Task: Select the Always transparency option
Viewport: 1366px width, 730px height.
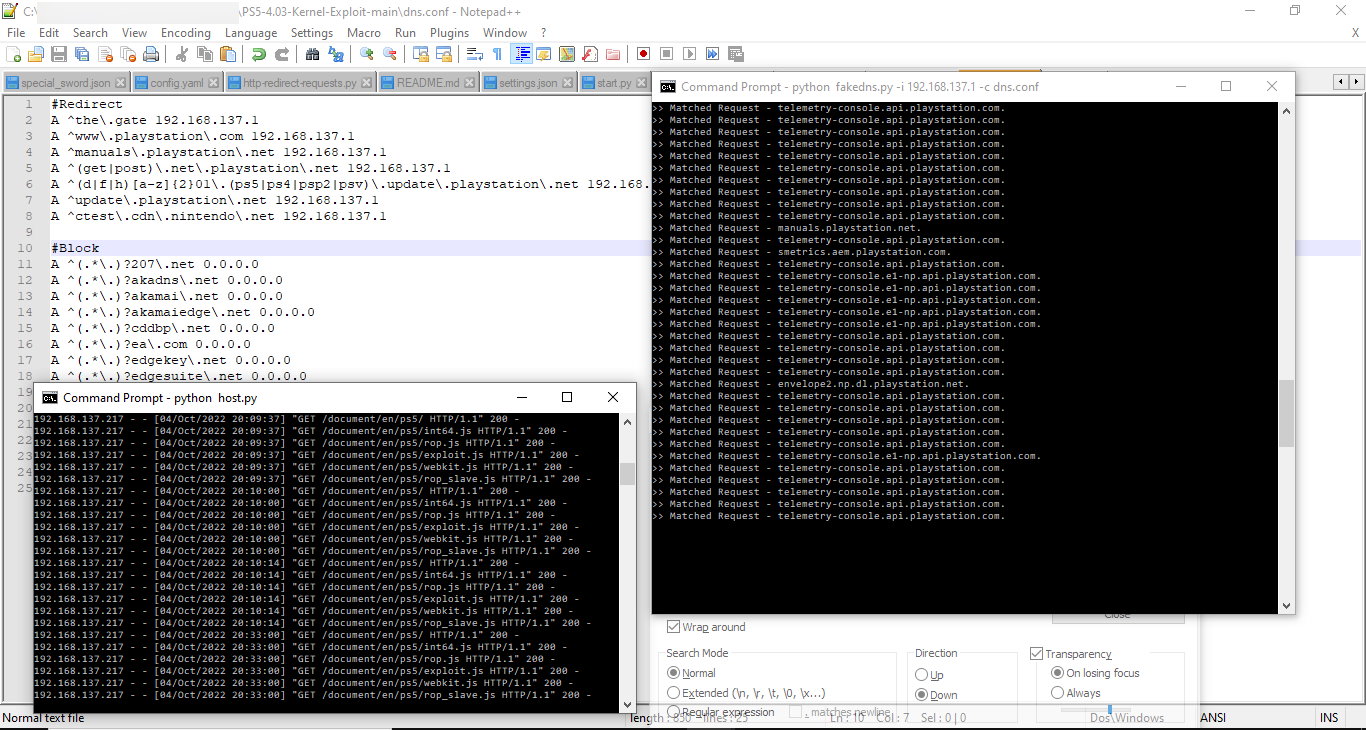Action: [x=1057, y=692]
